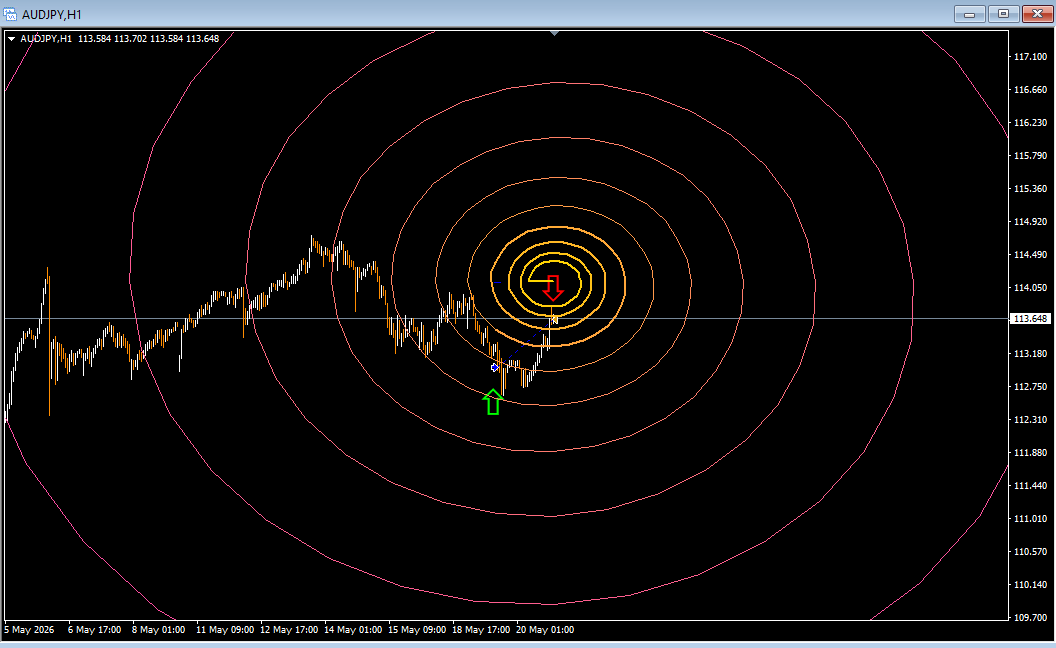Viewport: 1056px width, 648px height.
Task: Click the 115.790 price scale label
Action: click(1030, 156)
